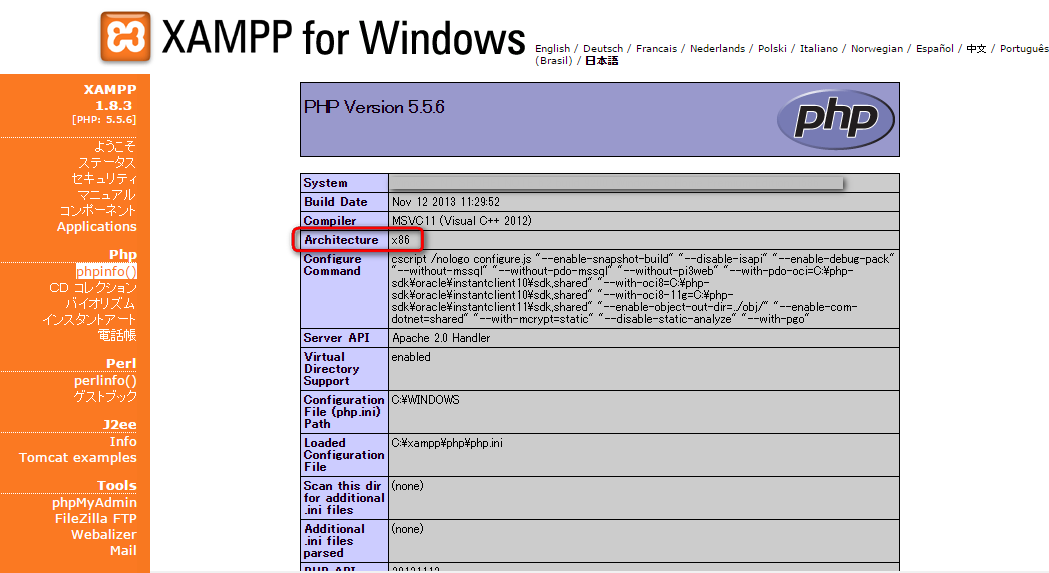1049x573 pixels.
Task: Open the インスタントアート demo
Action: pyautogui.click(x=89, y=319)
